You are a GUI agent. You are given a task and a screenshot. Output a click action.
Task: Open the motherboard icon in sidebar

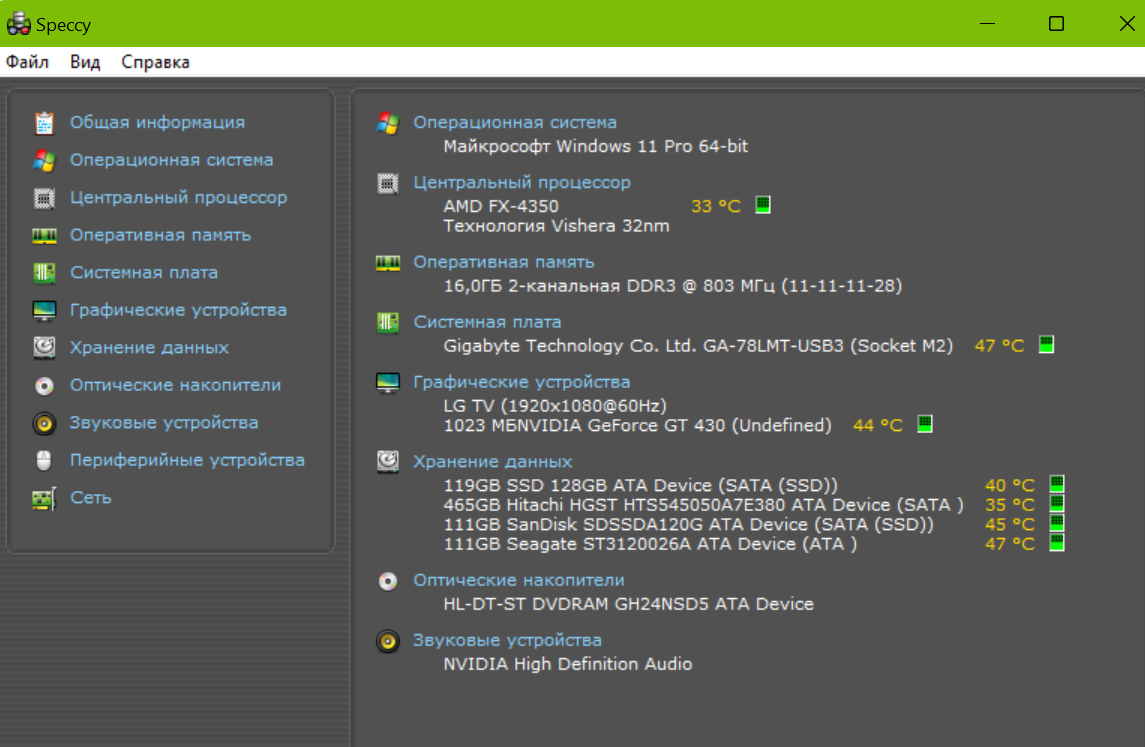click(44, 273)
